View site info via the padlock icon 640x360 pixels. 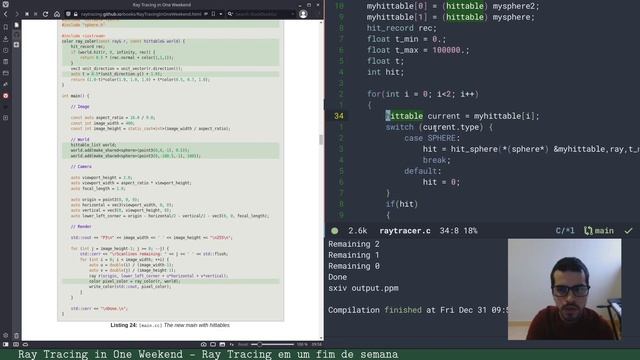point(76,14)
